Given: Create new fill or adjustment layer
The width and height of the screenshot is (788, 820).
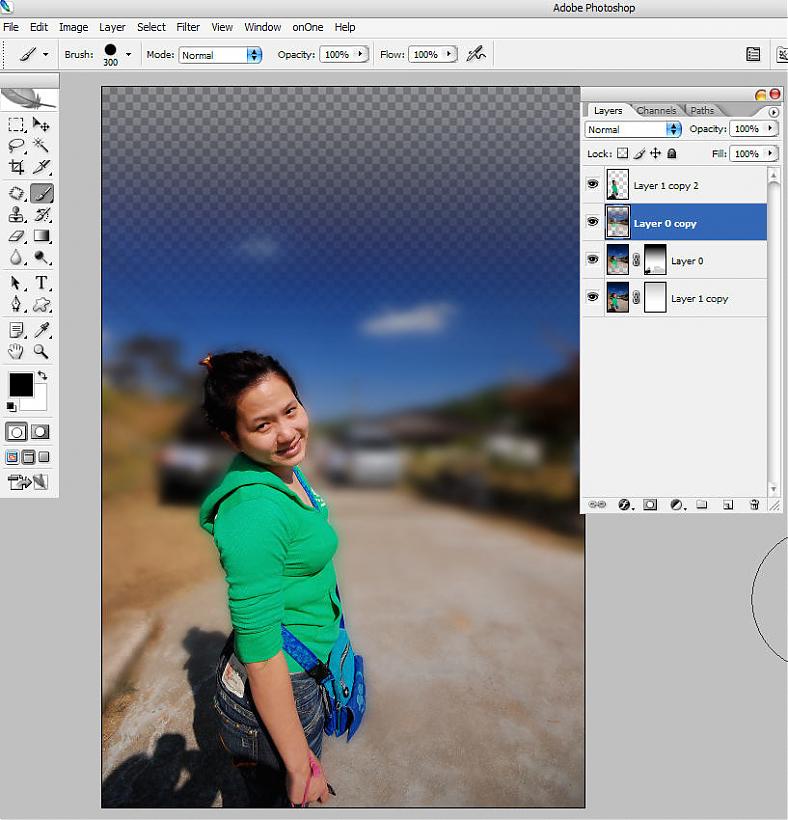Looking at the screenshot, I should point(676,505).
